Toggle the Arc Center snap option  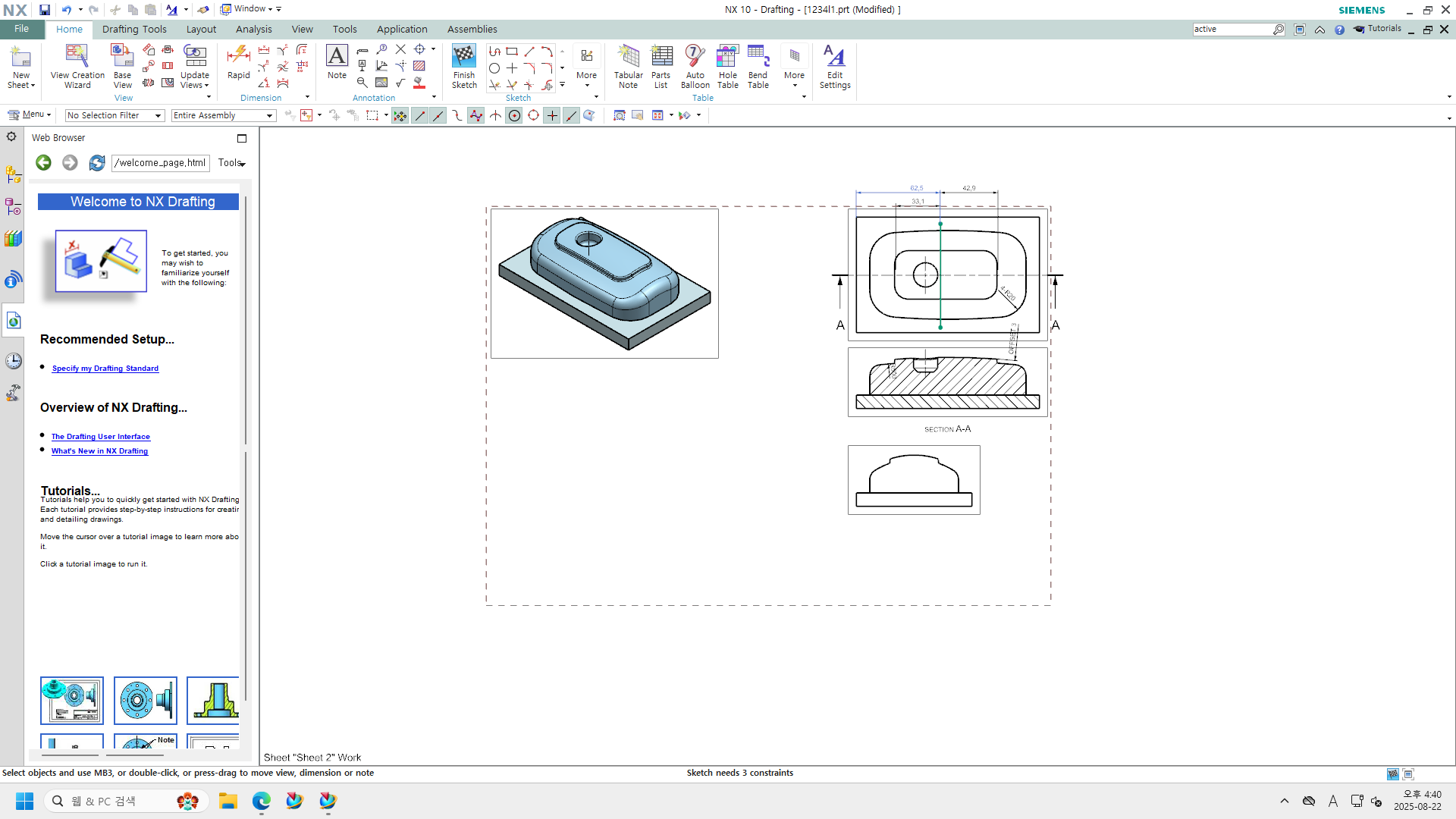[514, 115]
